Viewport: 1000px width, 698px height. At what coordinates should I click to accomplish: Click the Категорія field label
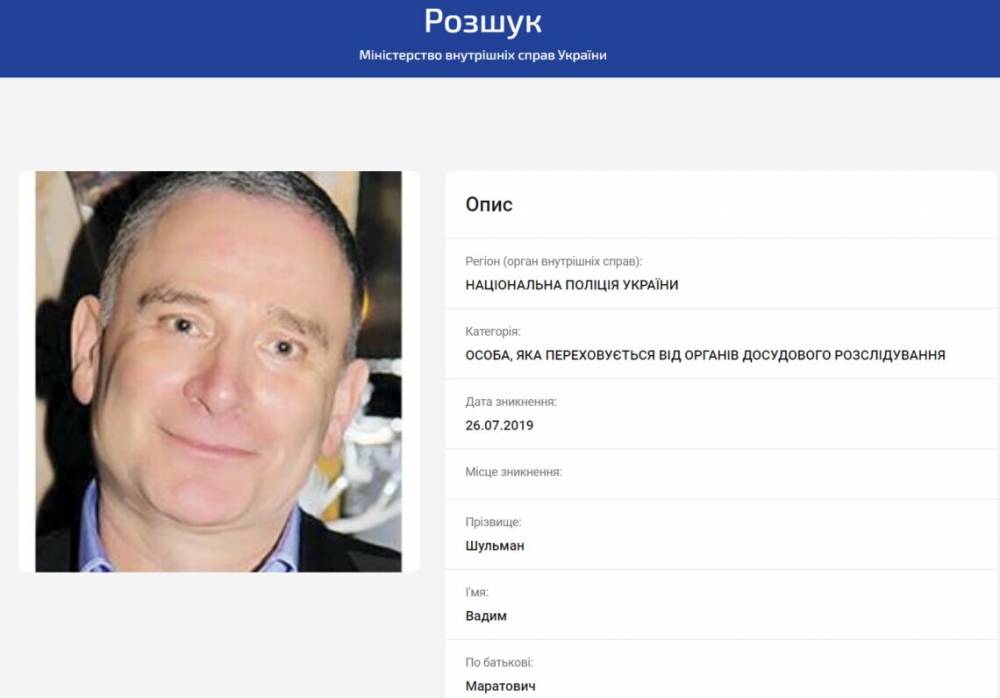493,332
